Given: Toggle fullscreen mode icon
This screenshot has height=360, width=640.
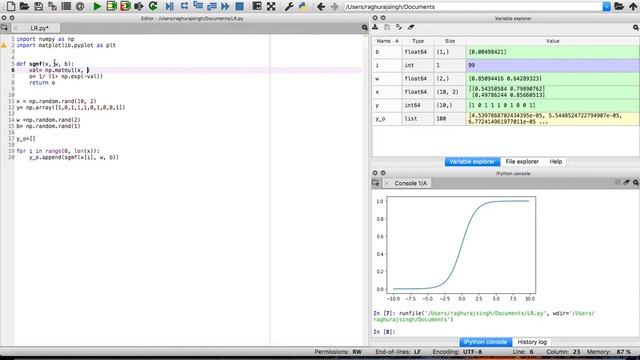Looking at the screenshot, I should tap(271, 6).
